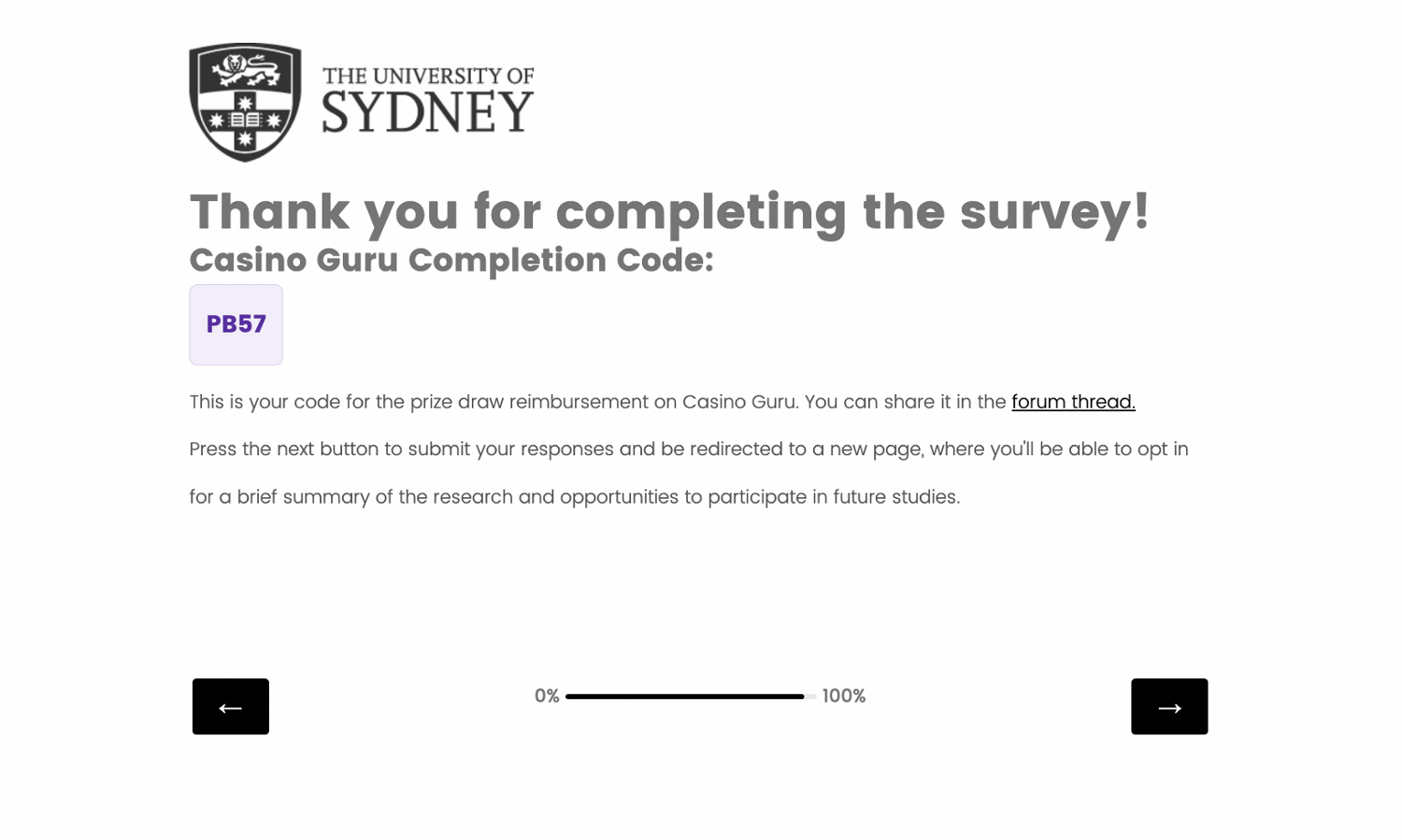Click the 0% progress label
The image size is (1402, 840).
[x=547, y=696]
